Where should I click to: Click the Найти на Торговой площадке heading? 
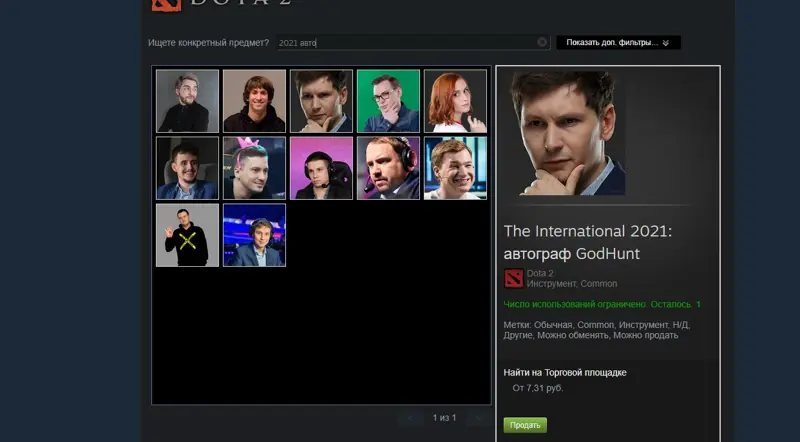pyautogui.click(x=565, y=373)
